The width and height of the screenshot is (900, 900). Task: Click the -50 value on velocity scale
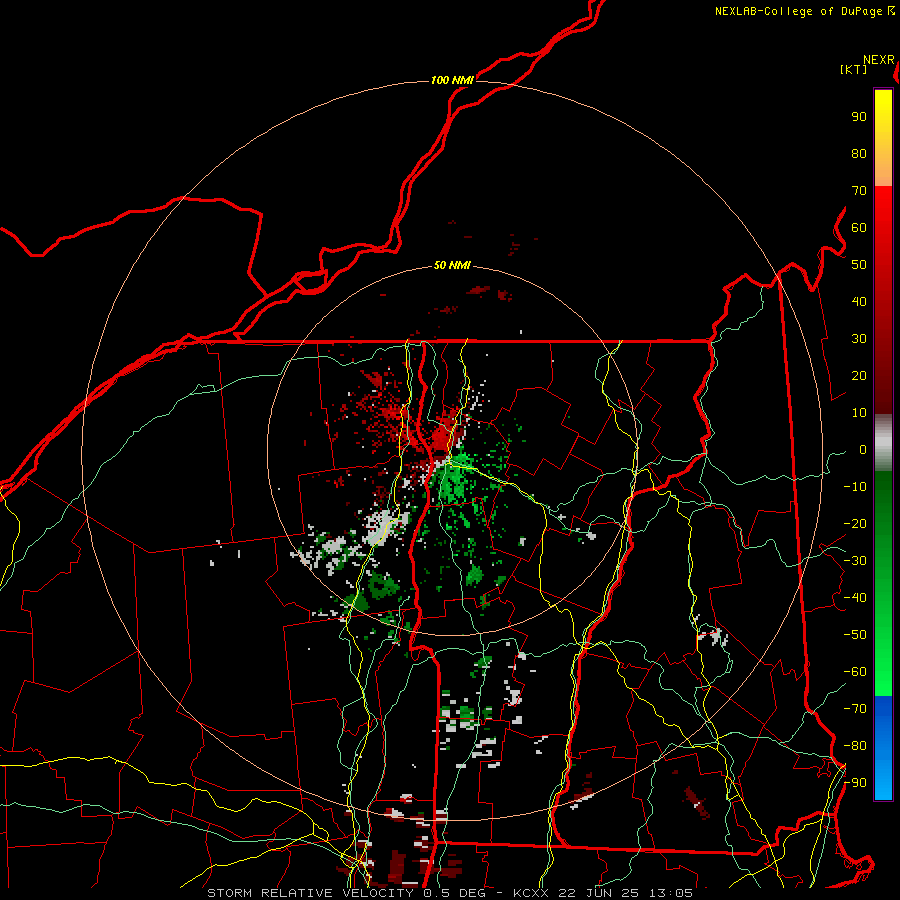click(855, 635)
